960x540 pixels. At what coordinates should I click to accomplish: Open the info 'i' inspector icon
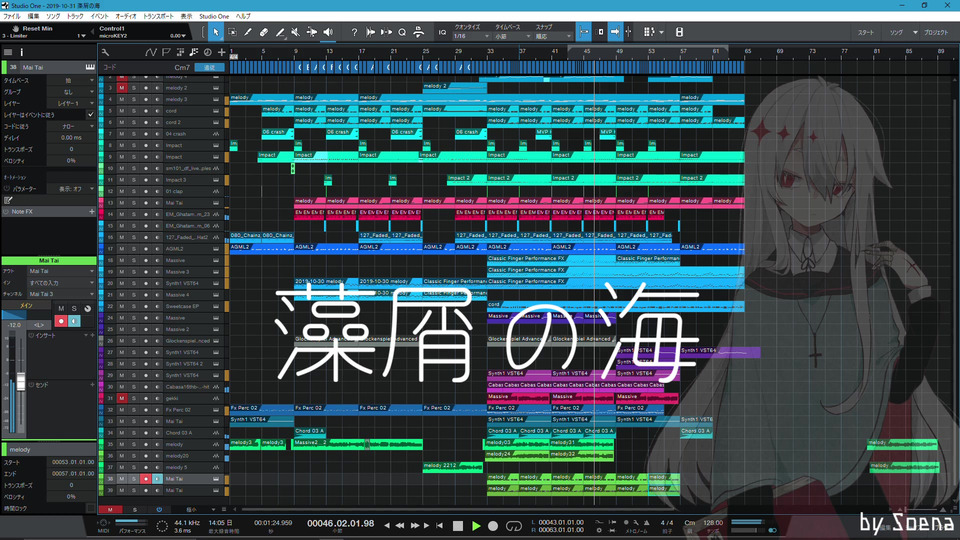click(x=21, y=53)
